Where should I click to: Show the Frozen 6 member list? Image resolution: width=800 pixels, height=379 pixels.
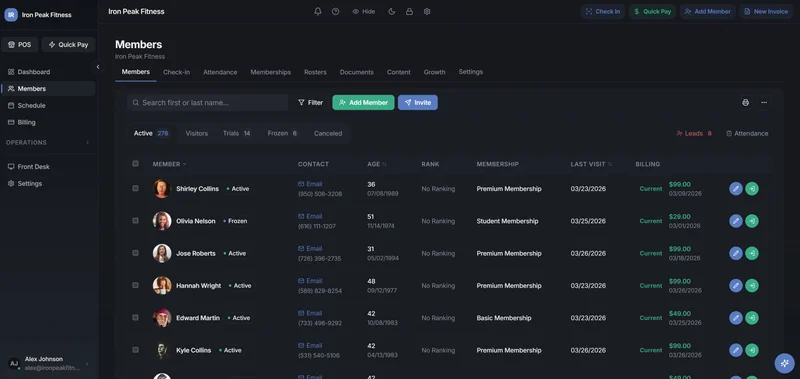tap(282, 133)
